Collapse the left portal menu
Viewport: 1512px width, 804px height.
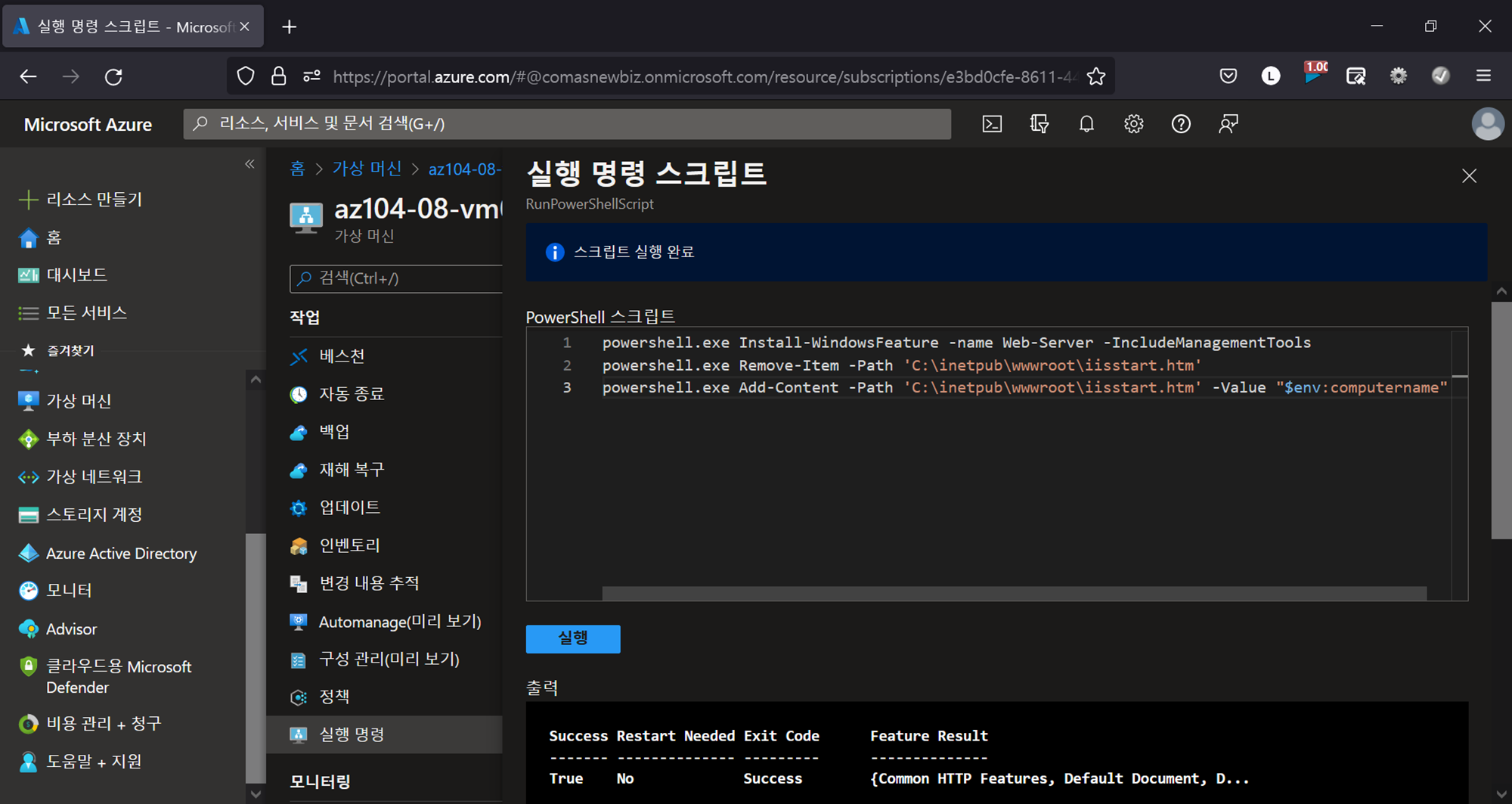(x=249, y=164)
